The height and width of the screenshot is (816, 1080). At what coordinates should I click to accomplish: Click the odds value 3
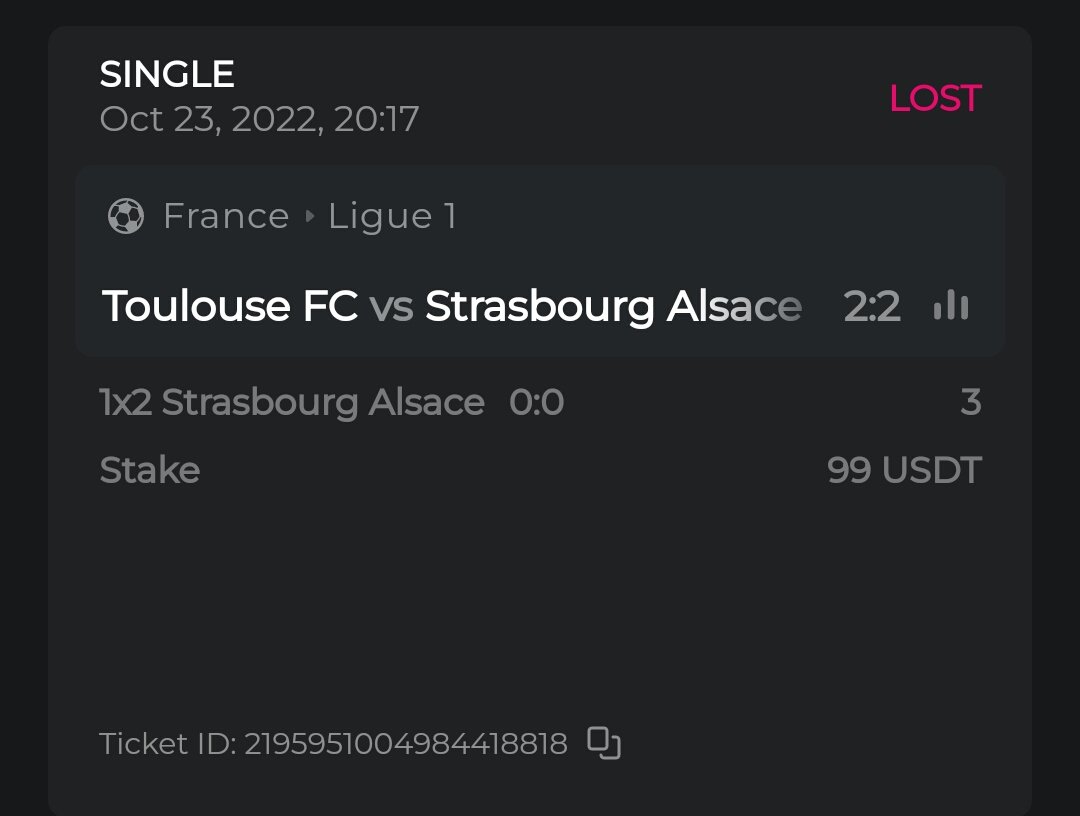point(970,402)
